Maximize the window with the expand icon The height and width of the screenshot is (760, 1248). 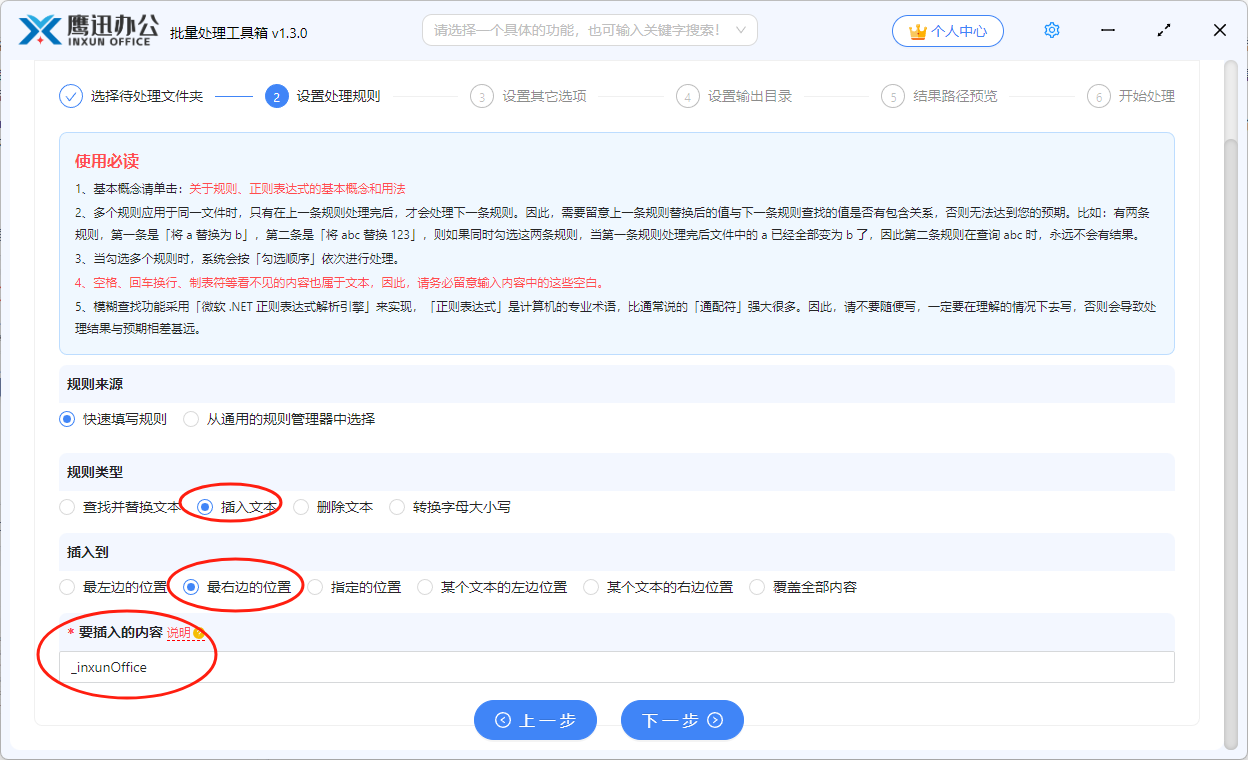point(1164,30)
